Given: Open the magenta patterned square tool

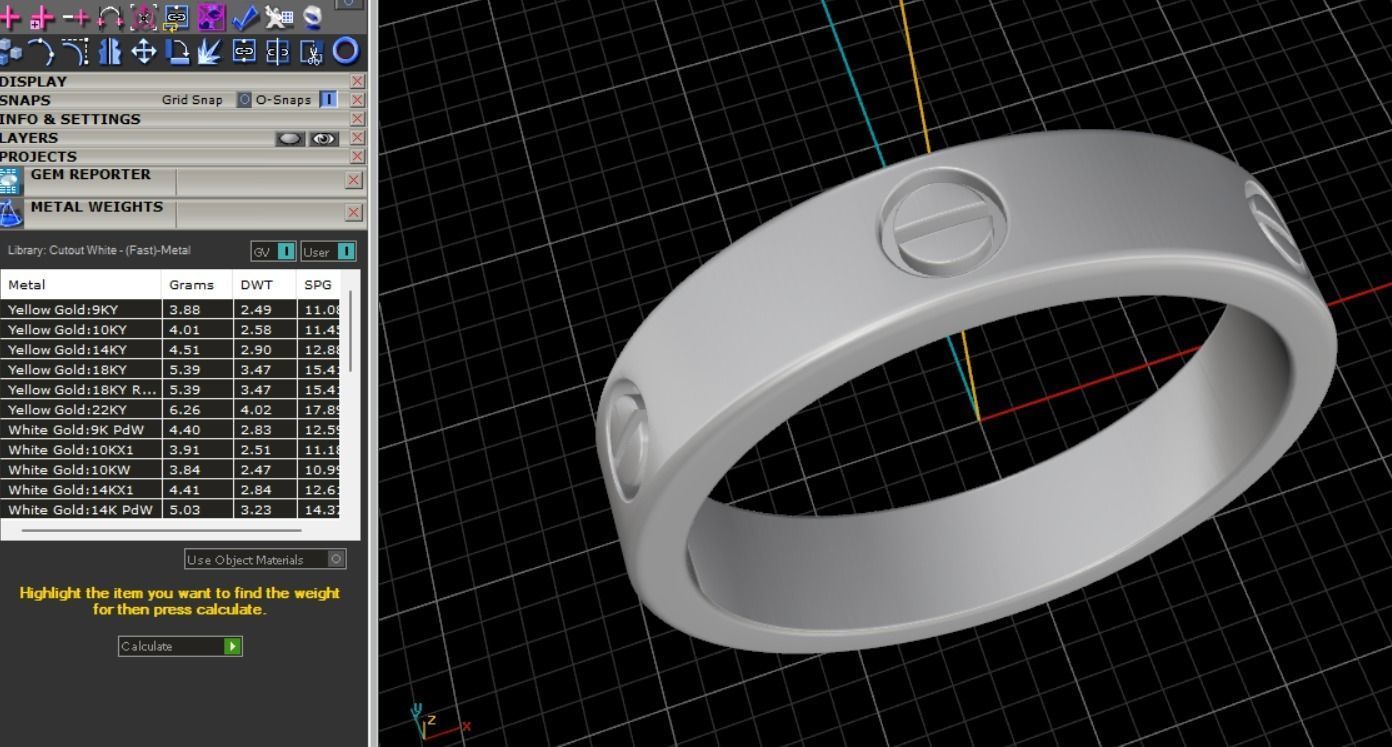Looking at the screenshot, I should (x=210, y=17).
